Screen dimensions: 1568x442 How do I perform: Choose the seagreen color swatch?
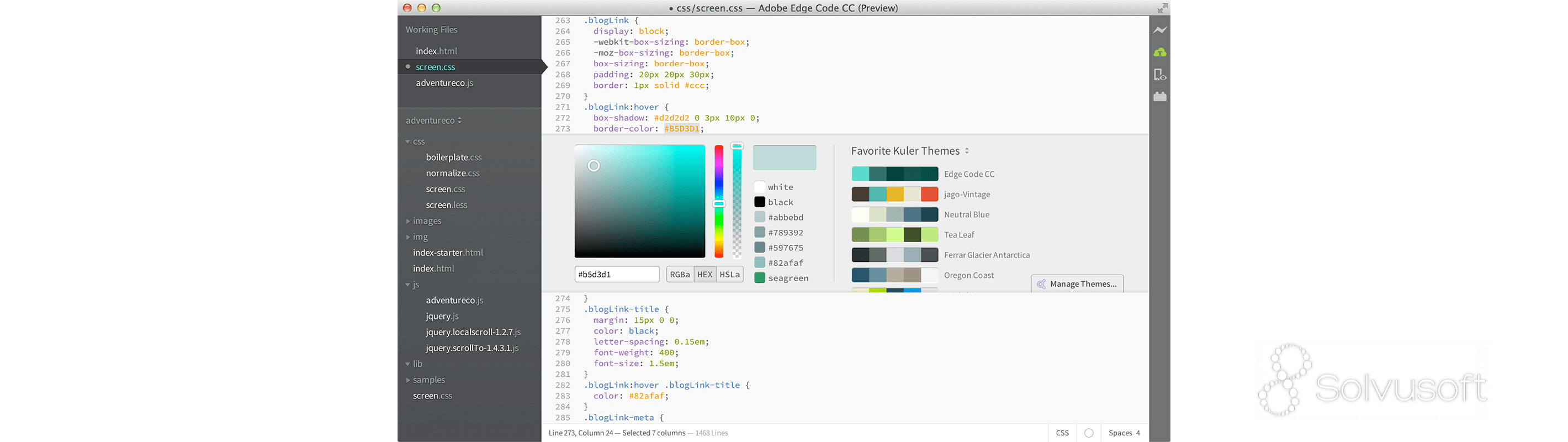[760, 278]
